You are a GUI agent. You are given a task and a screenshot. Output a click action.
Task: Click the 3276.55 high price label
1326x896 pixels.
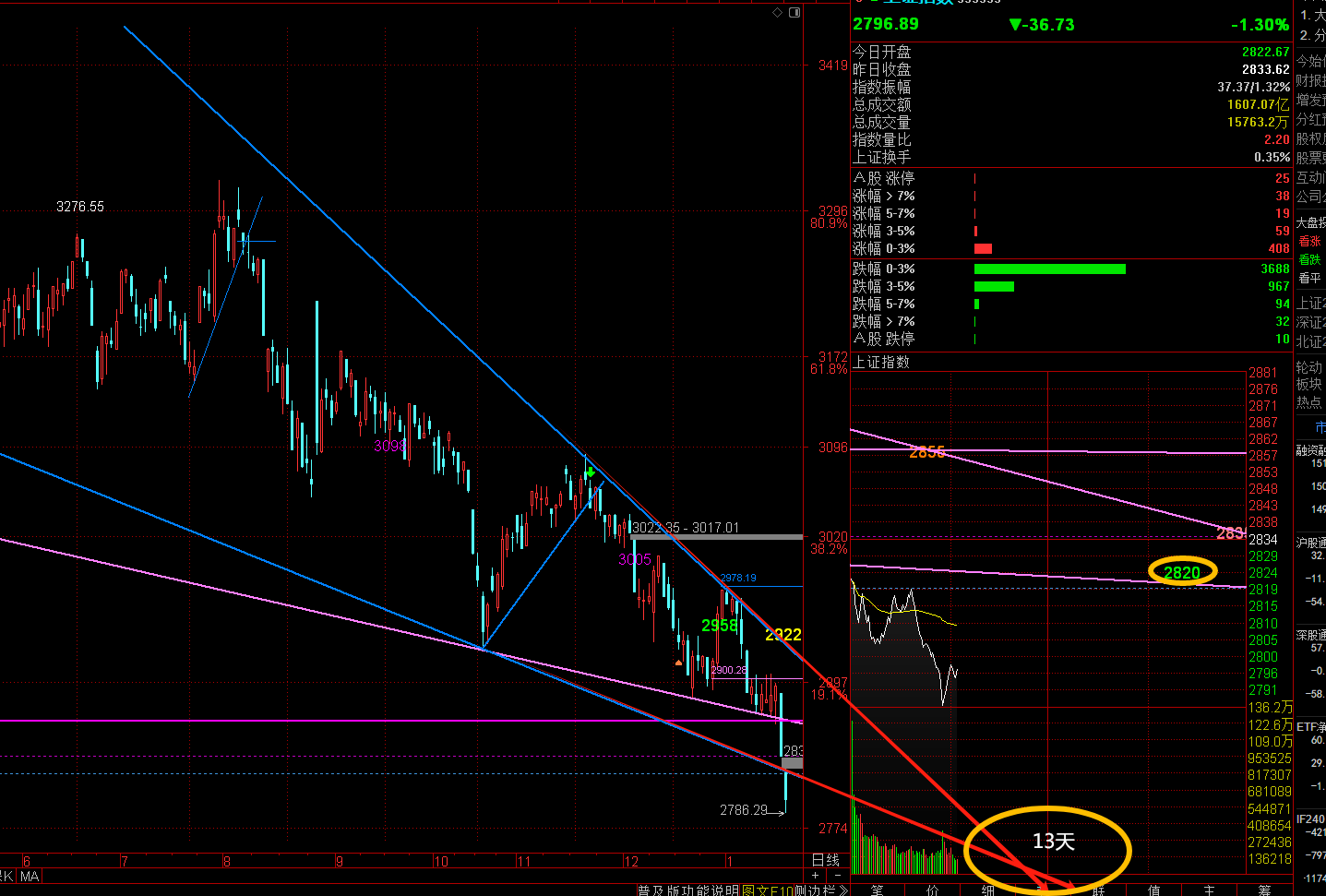click(x=80, y=207)
